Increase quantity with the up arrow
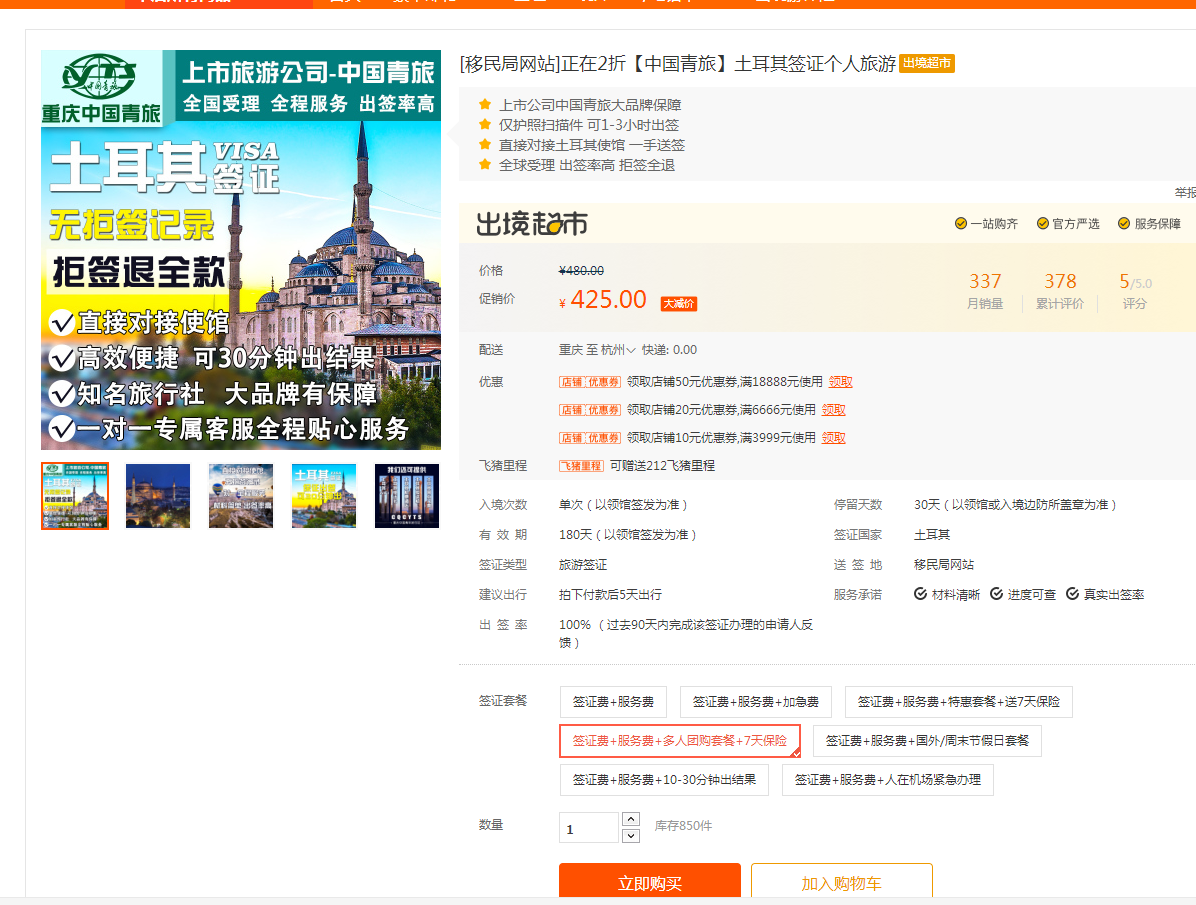 pyautogui.click(x=631, y=819)
